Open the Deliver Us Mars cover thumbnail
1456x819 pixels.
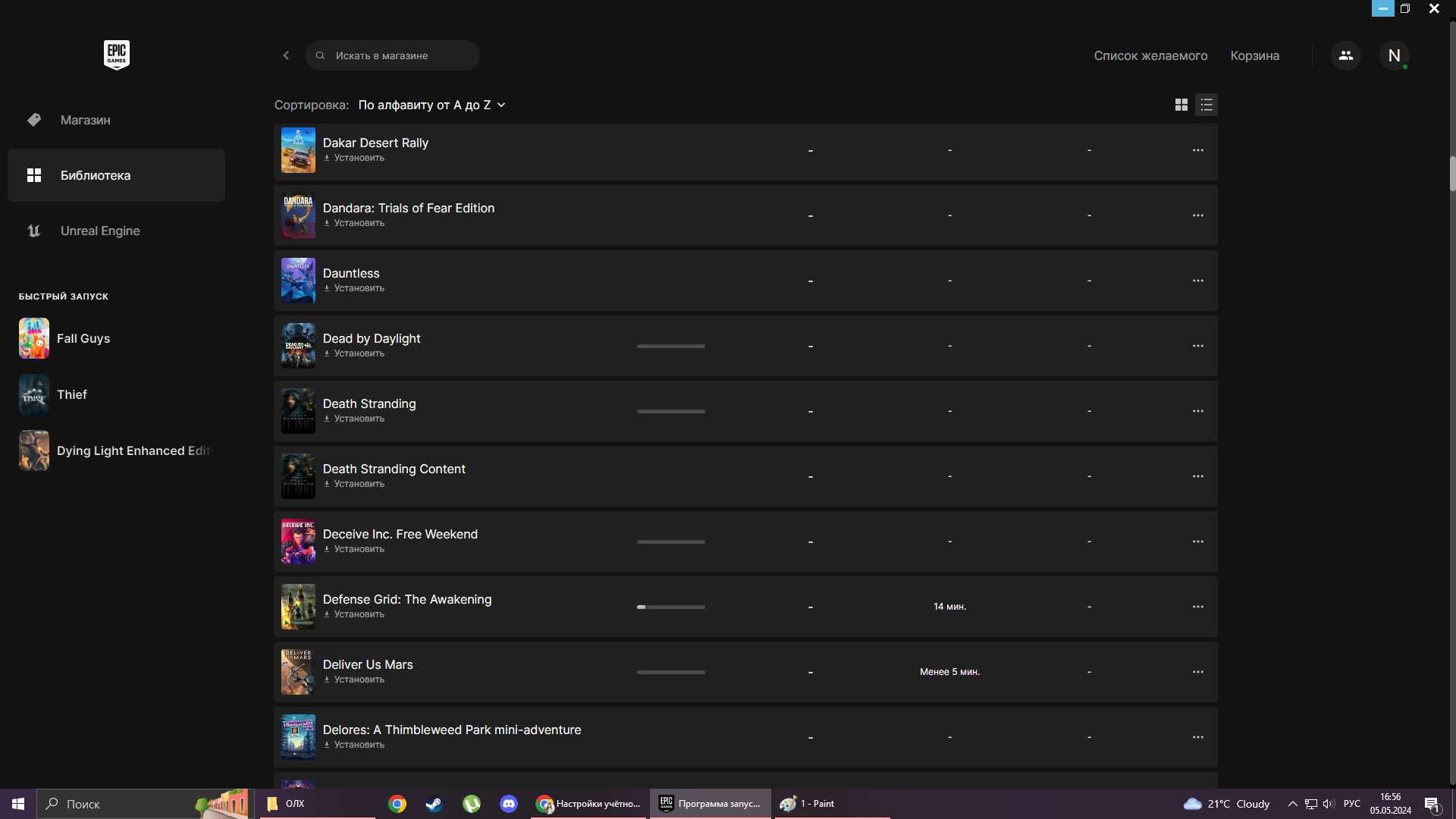[298, 672]
